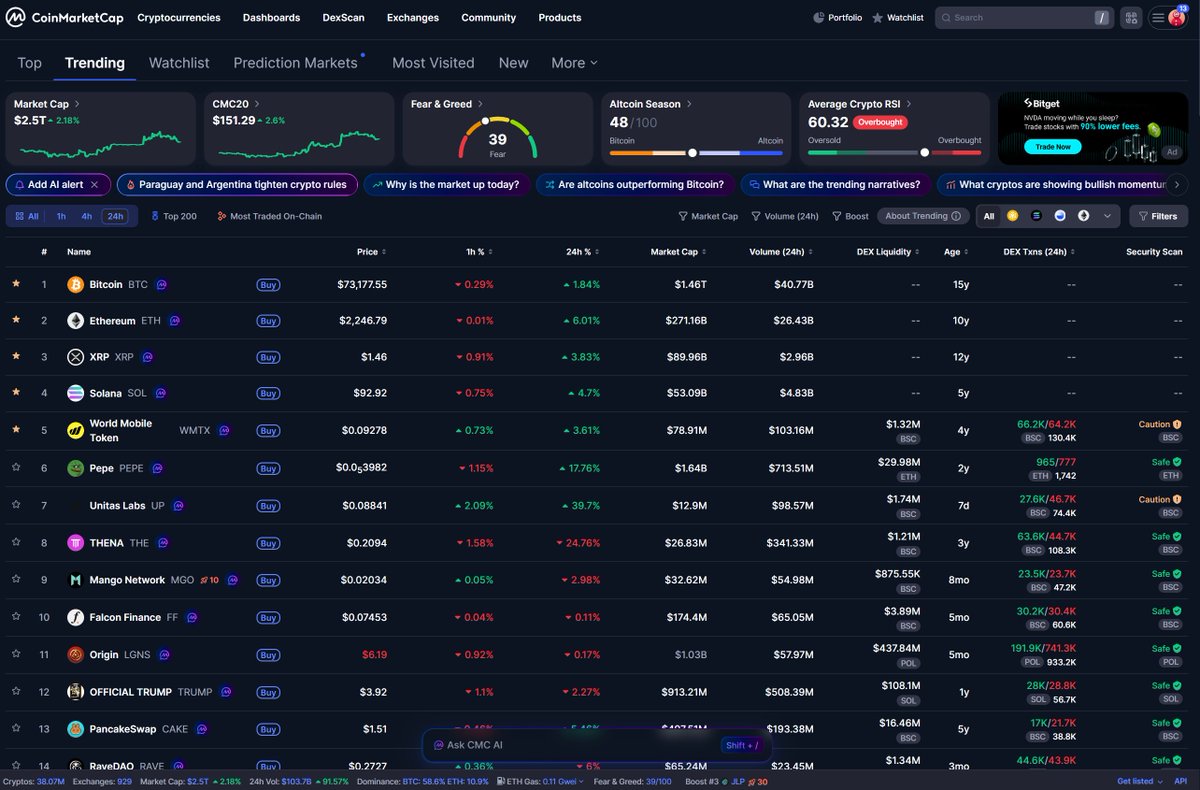
Task: Unstar World Mobile Token from the watchlist
Action: (16, 430)
